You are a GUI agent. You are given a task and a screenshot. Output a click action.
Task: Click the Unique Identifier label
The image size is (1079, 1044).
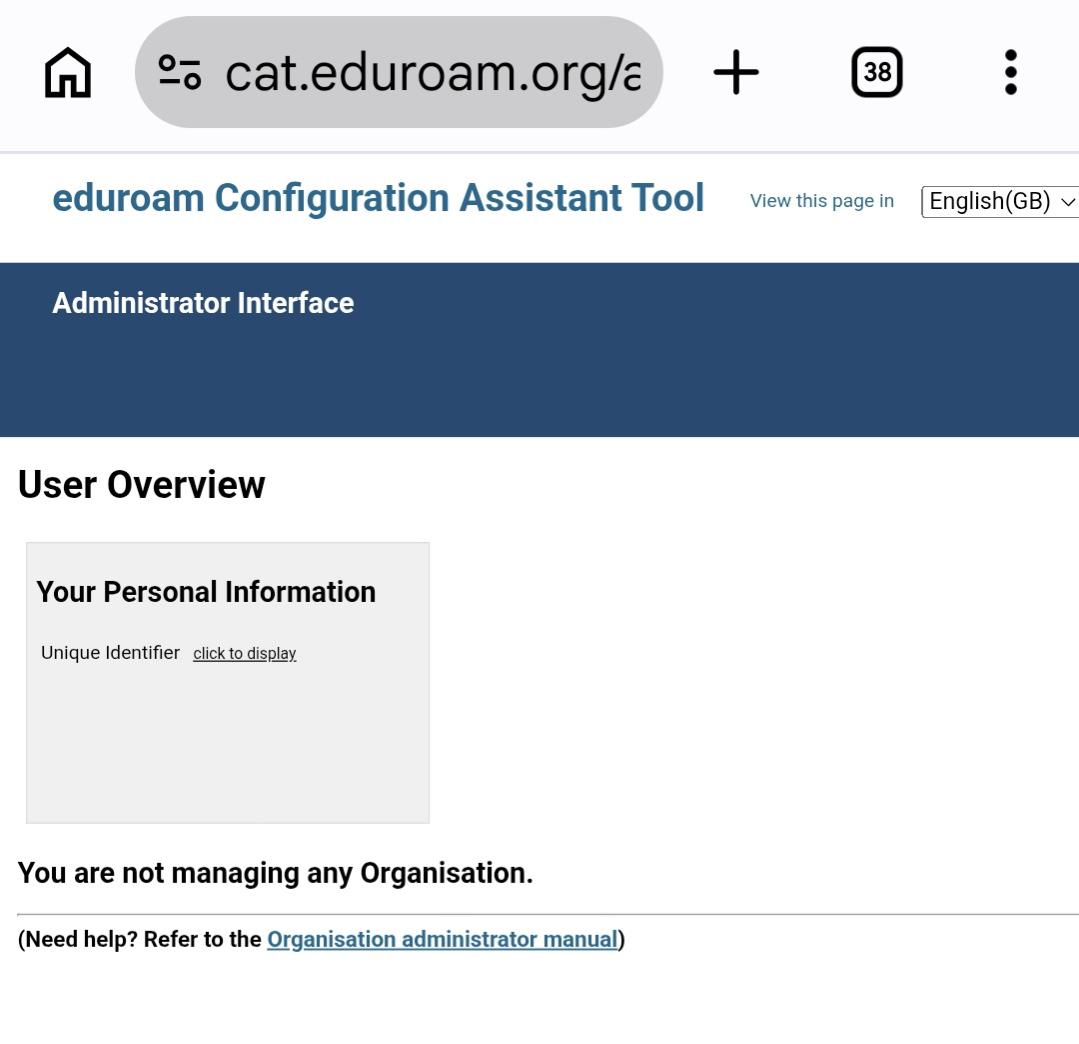tap(110, 652)
